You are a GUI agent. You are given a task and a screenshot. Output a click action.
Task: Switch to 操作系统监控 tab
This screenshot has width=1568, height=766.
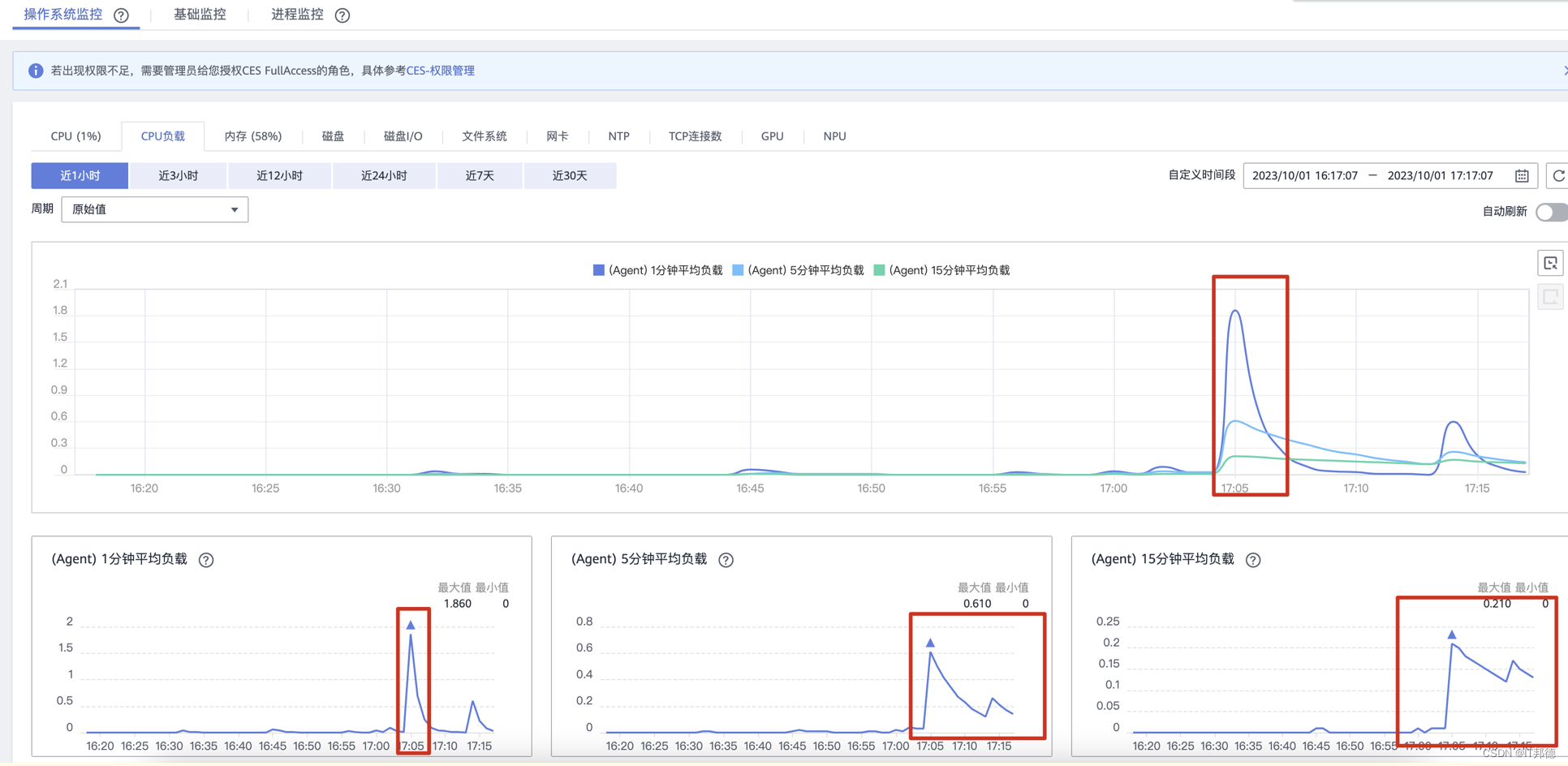[x=63, y=15]
